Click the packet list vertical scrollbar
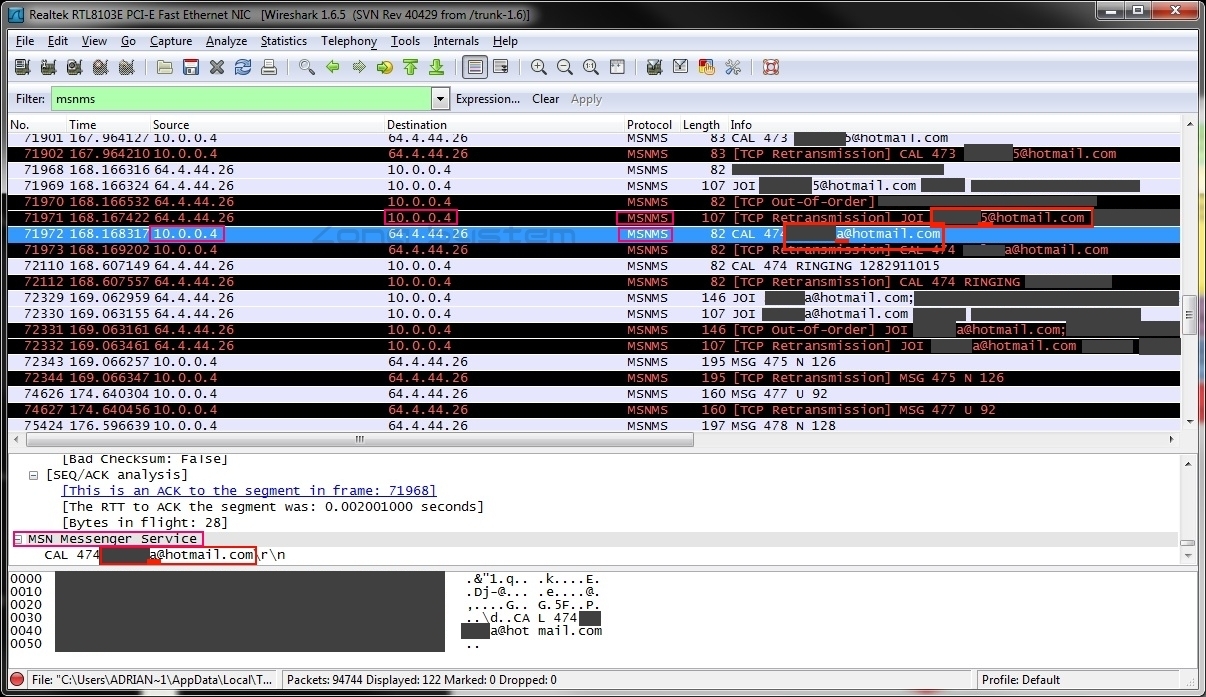 [1189, 275]
